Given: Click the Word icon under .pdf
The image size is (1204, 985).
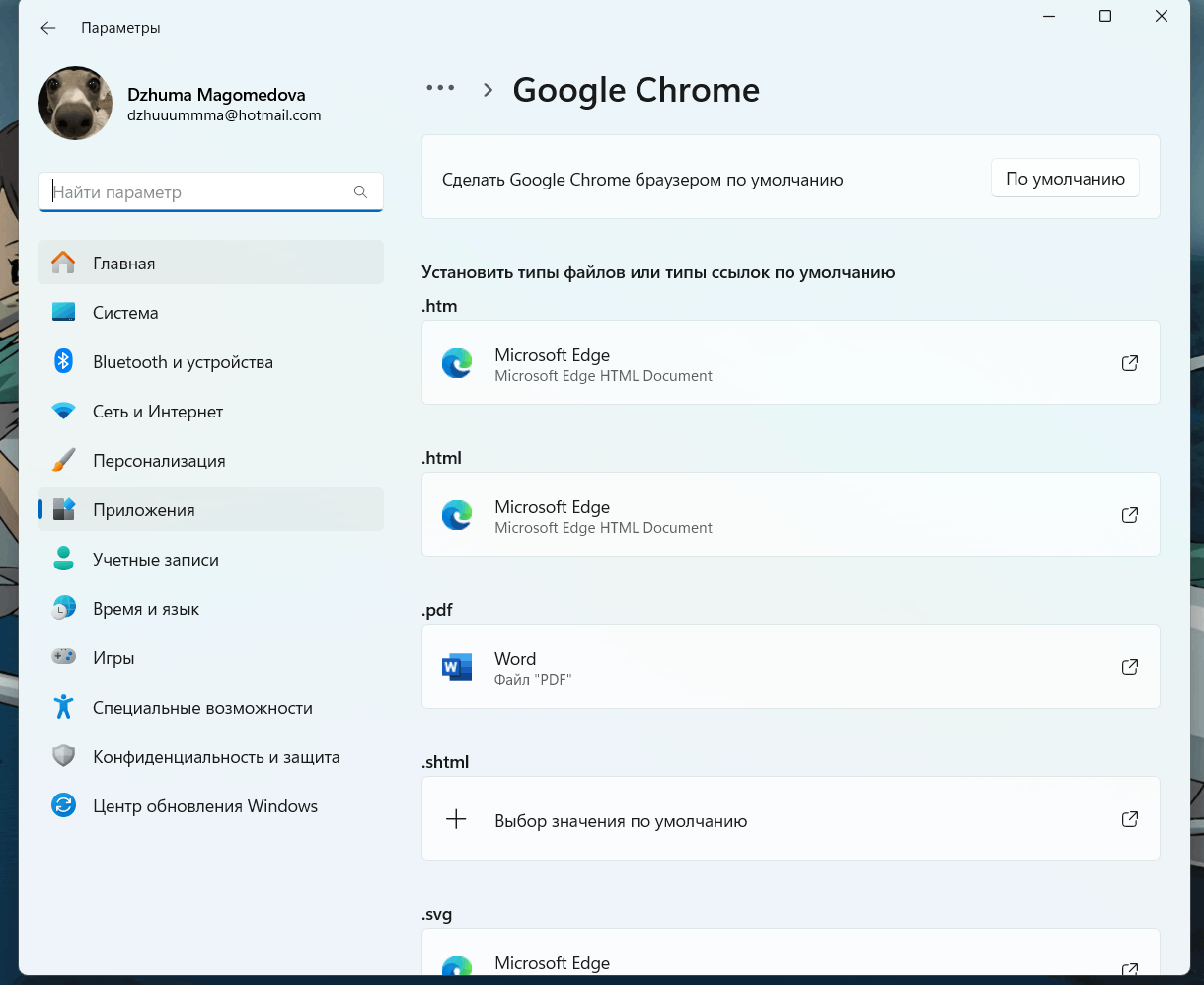Looking at the screenshot, I should (456, 667).
